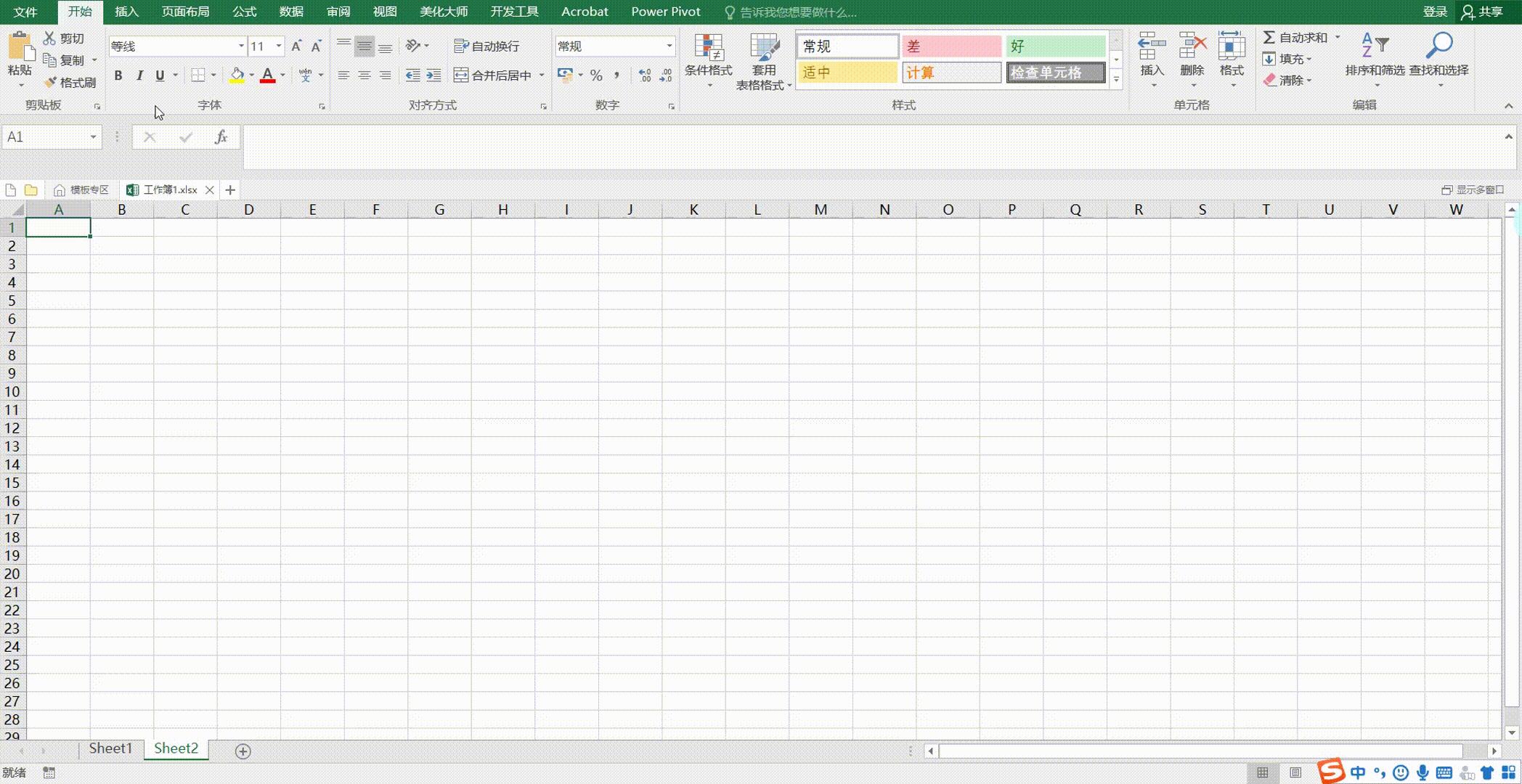
Task: Apply Conditional Formatting
Action: (708, 62)
